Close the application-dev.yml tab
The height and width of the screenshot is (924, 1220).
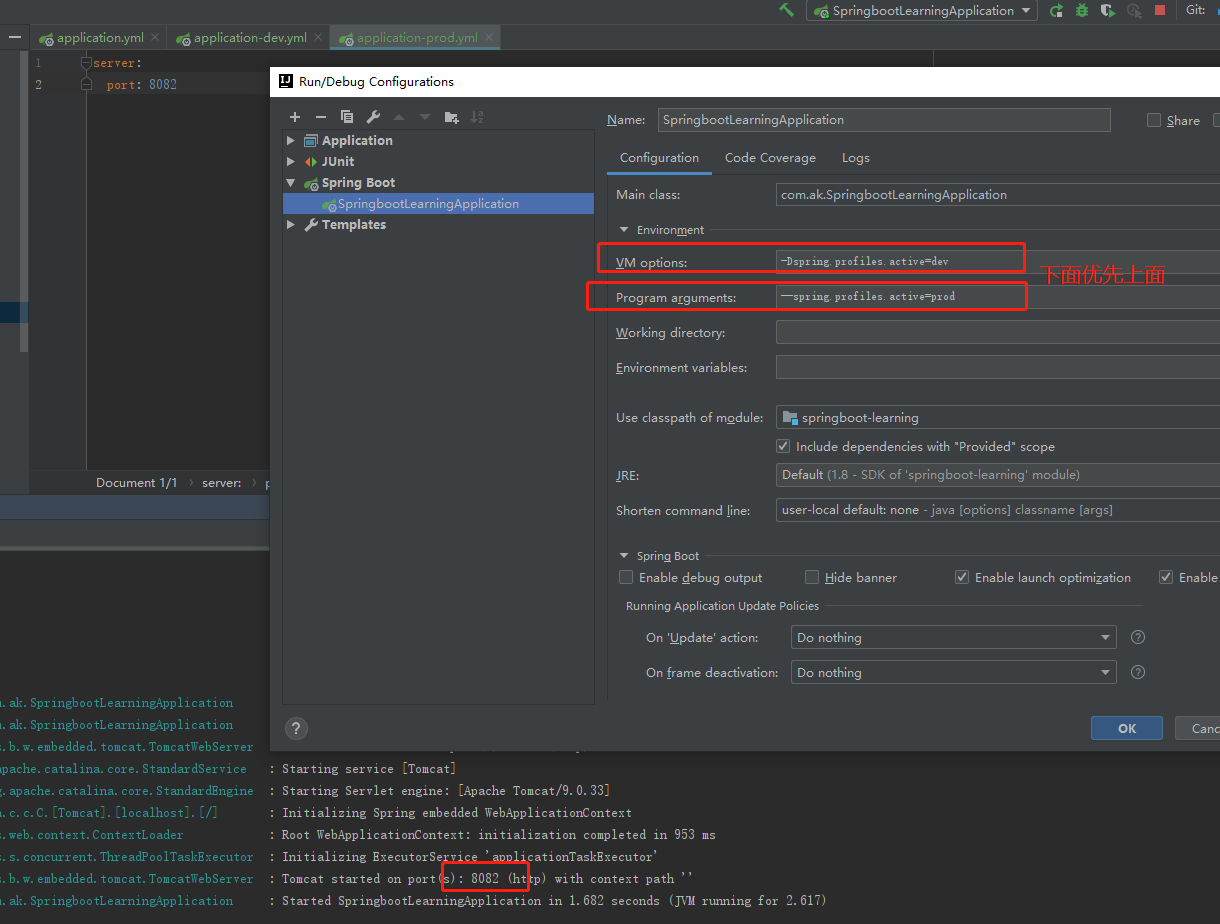318,37
